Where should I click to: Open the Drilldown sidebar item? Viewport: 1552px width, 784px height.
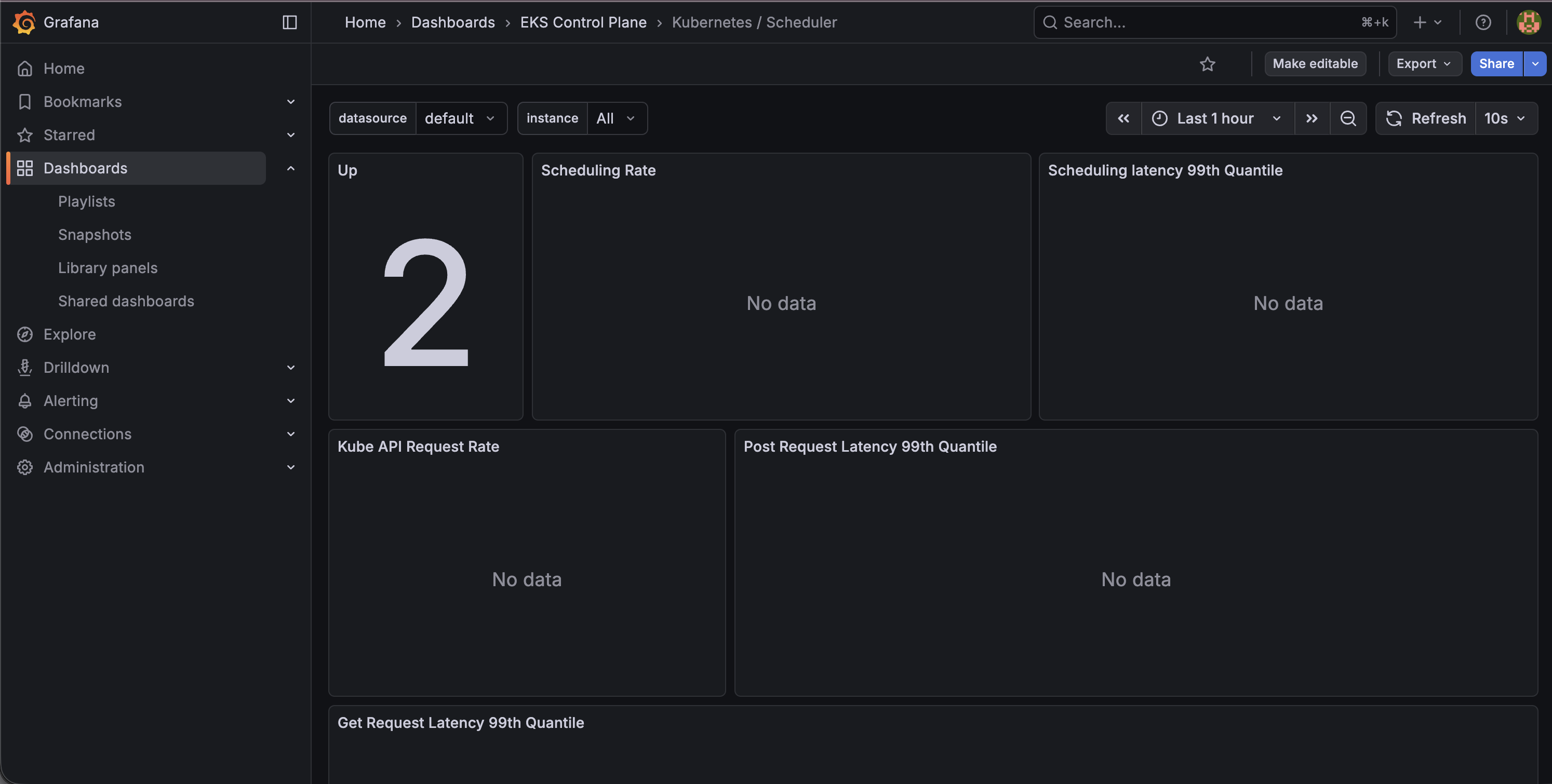76,367
